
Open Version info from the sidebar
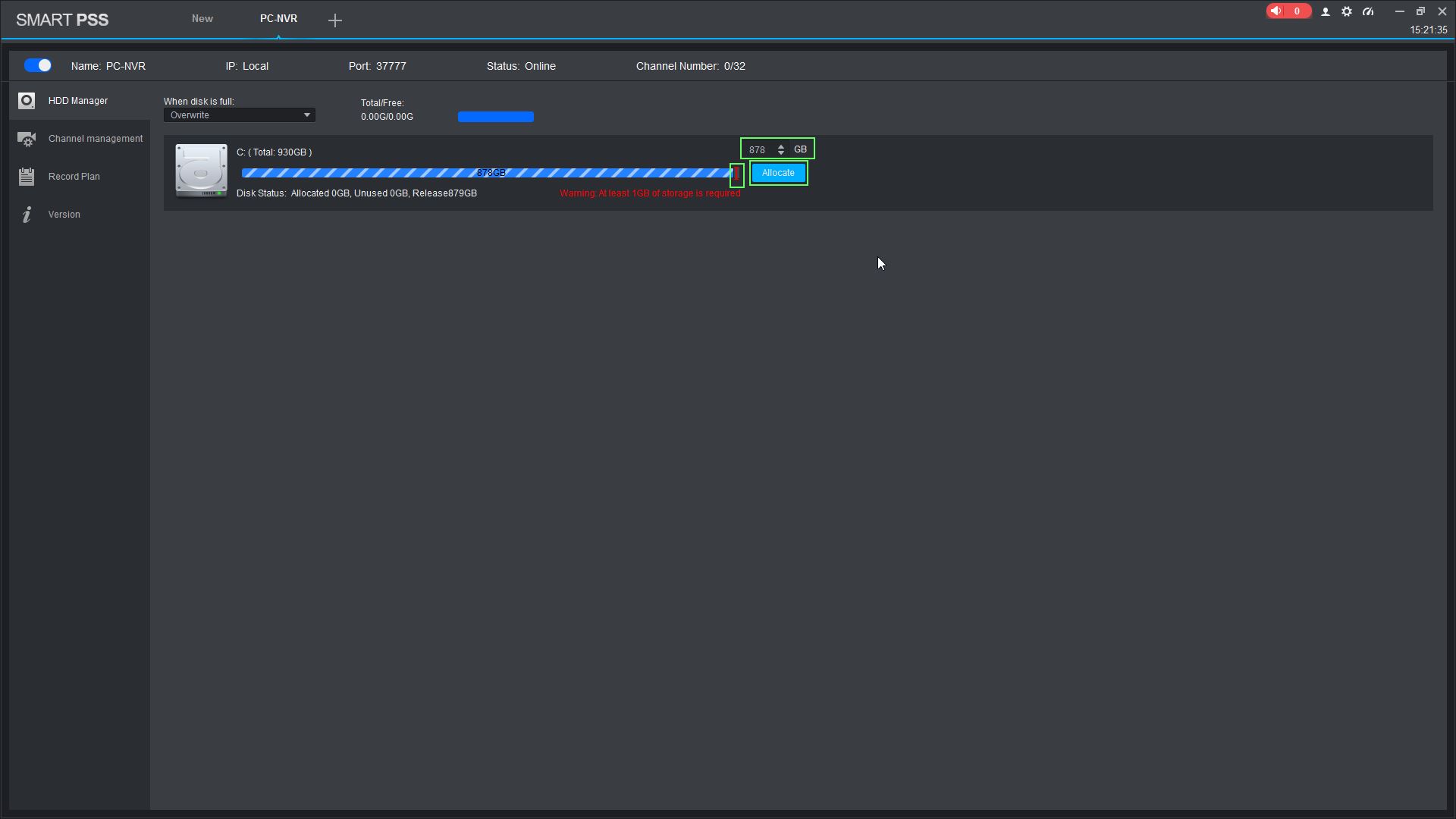click(x=64, y=215)
